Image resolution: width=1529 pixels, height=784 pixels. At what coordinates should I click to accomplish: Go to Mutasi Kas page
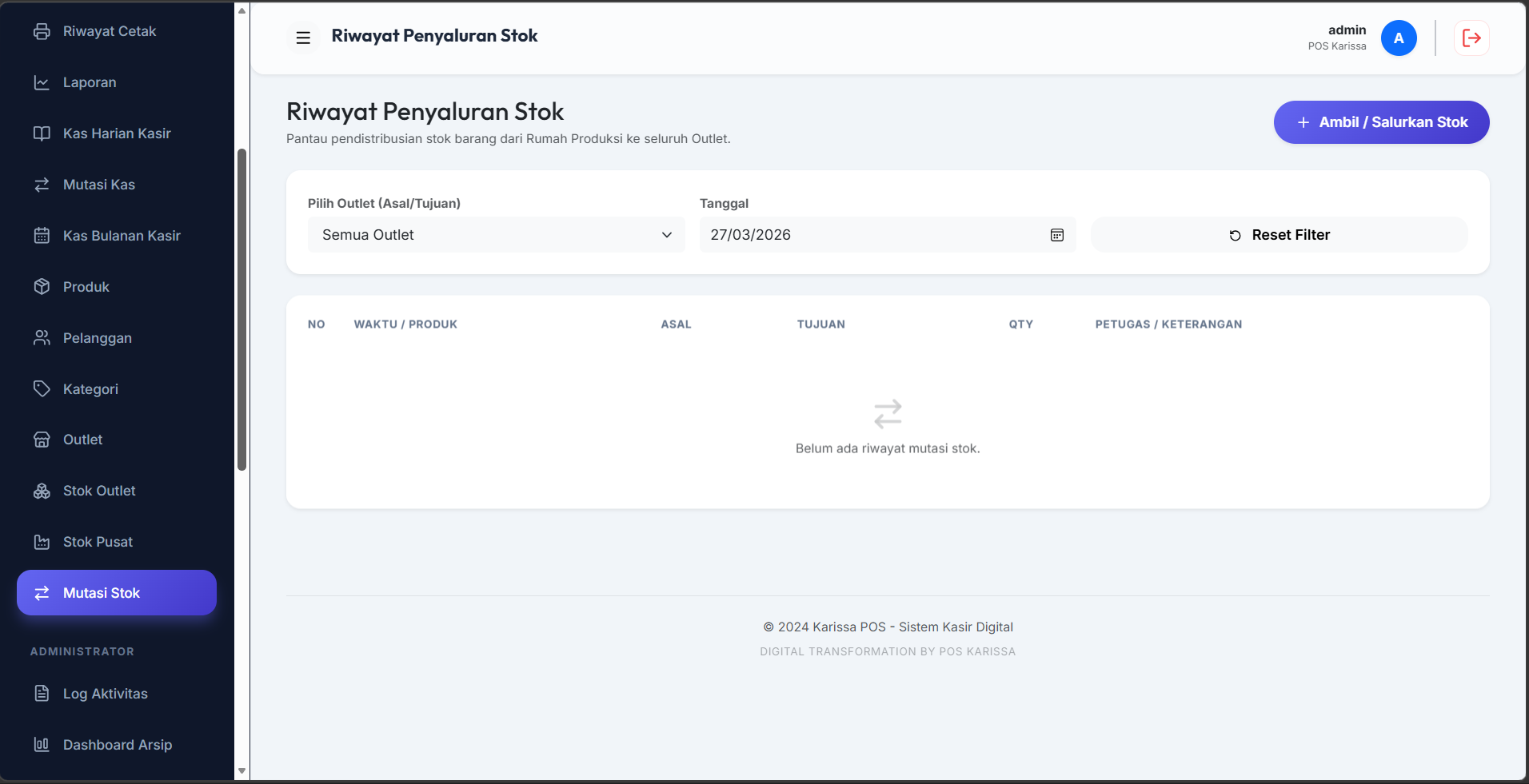point(117,185)
